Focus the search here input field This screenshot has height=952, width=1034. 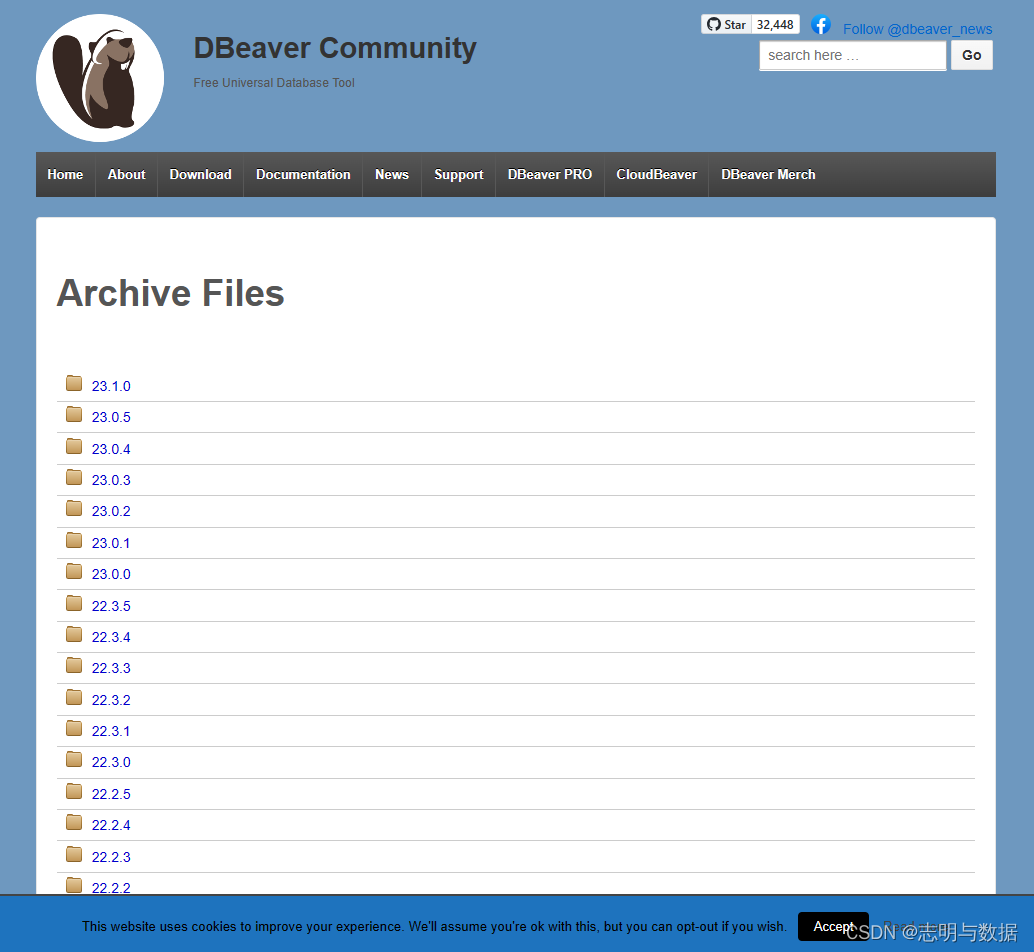point(853,55)
